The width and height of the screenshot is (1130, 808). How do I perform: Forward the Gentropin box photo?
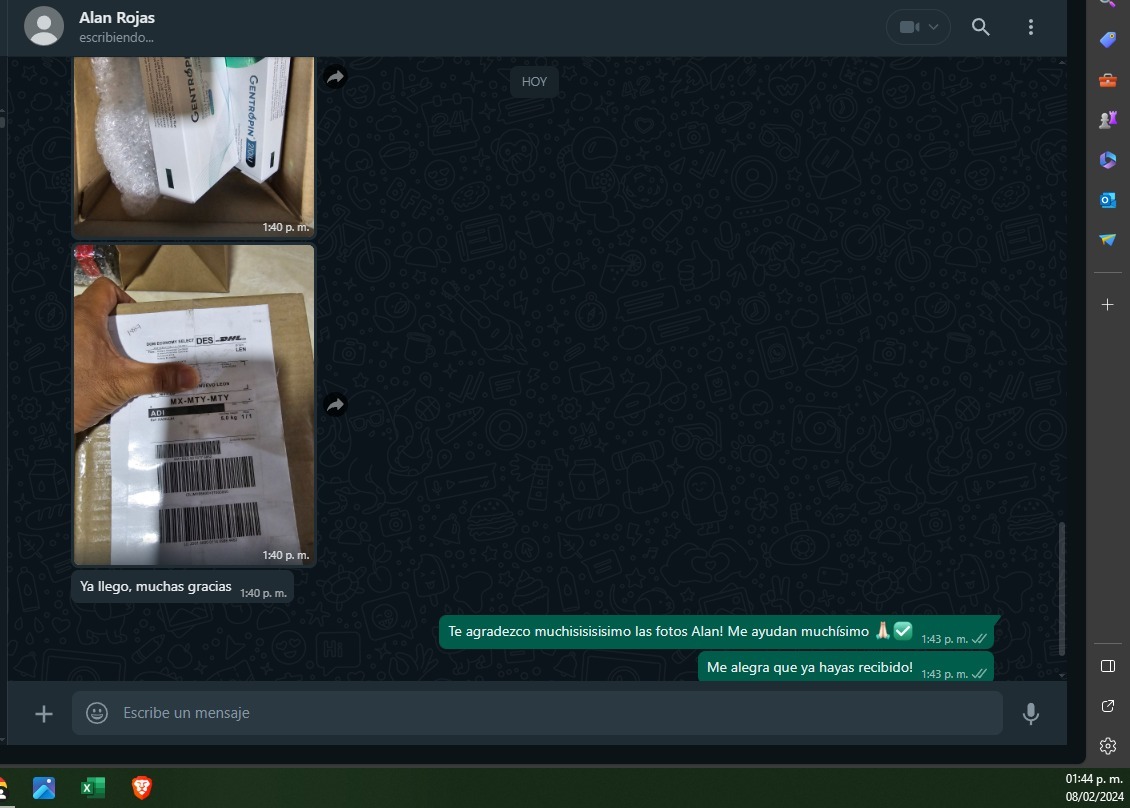pyautogui.click(x=335, y=77)
